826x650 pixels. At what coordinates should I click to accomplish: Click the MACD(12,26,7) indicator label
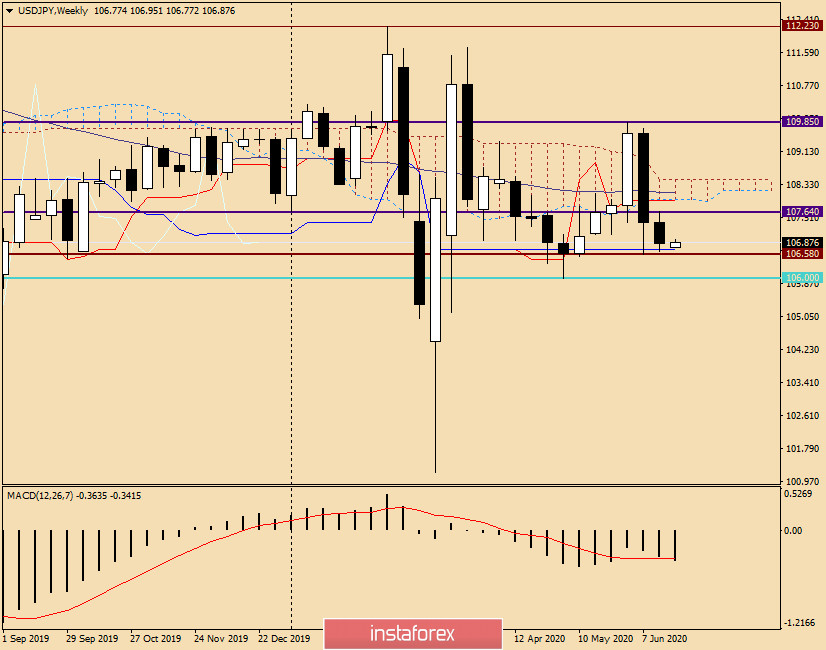pos(42,495)
